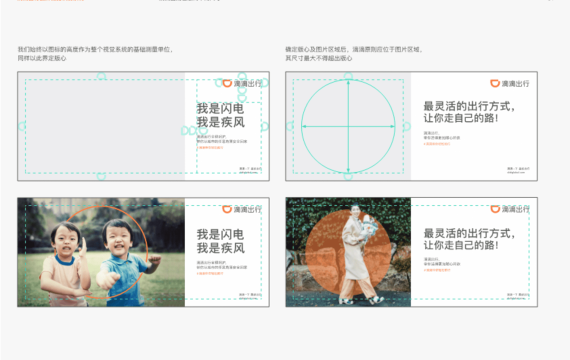Viewport: 570px width, 360px height.
Task: Click the orange tagline on the two-boys banner
Action: tap(210, 273)
